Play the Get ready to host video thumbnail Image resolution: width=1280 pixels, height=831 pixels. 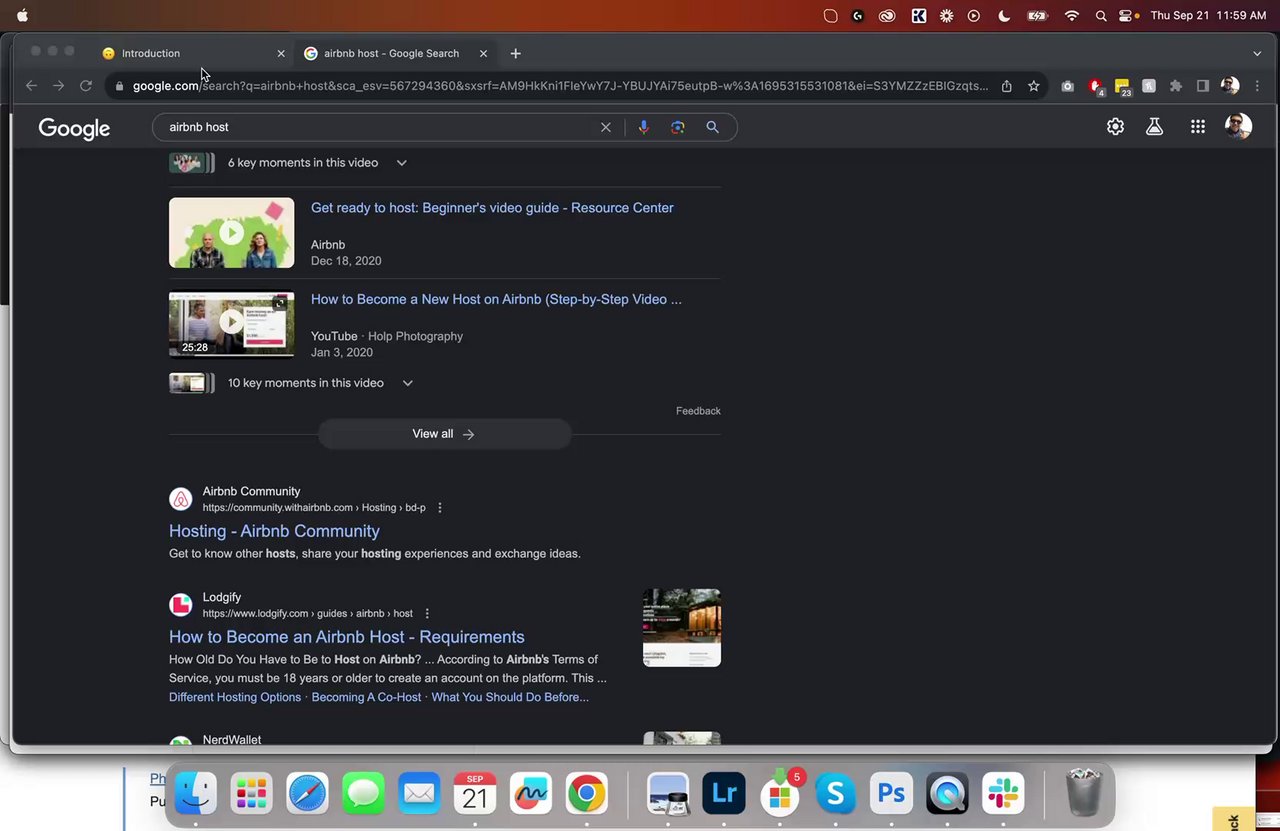pyautogui.click(x=231, y=233)
